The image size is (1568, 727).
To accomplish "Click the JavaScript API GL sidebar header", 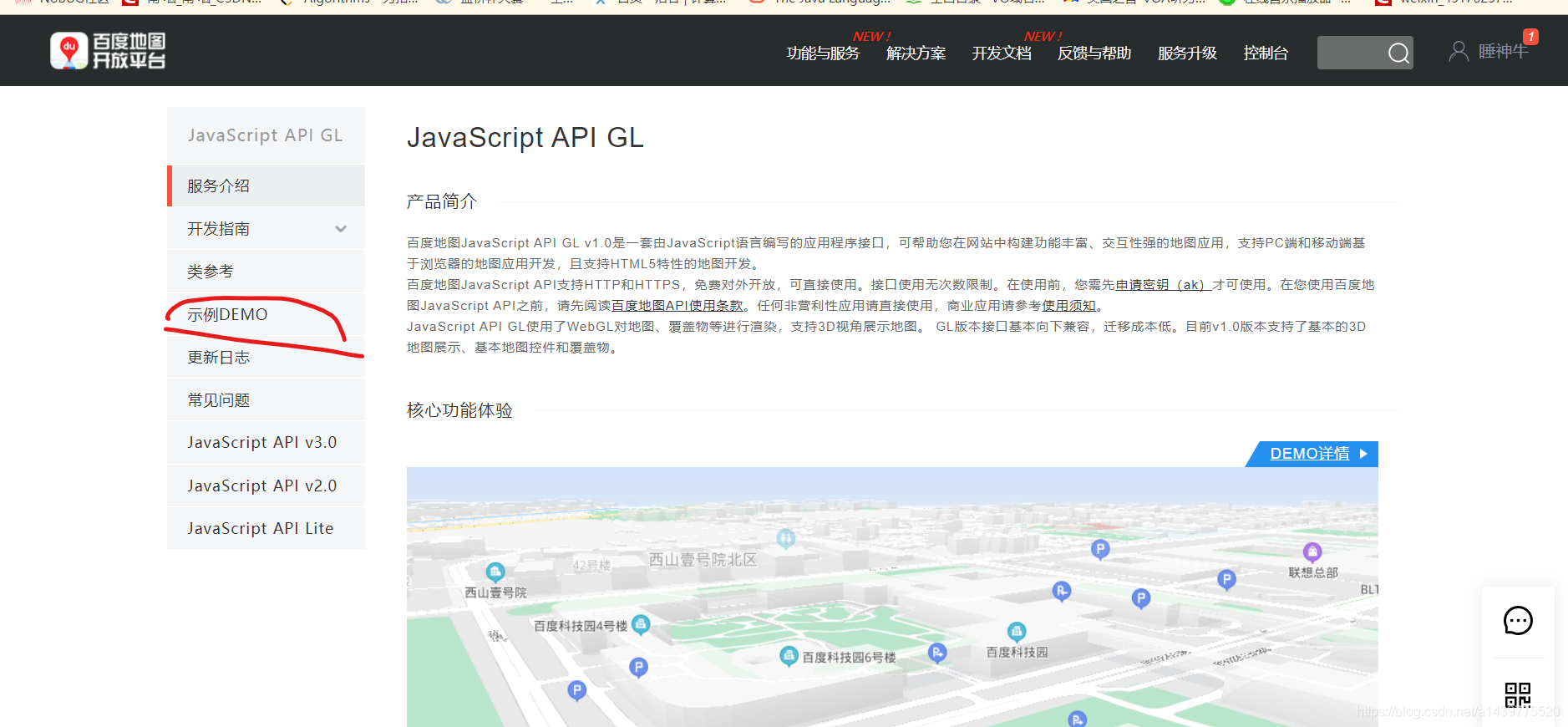I will tap(266, 135).
